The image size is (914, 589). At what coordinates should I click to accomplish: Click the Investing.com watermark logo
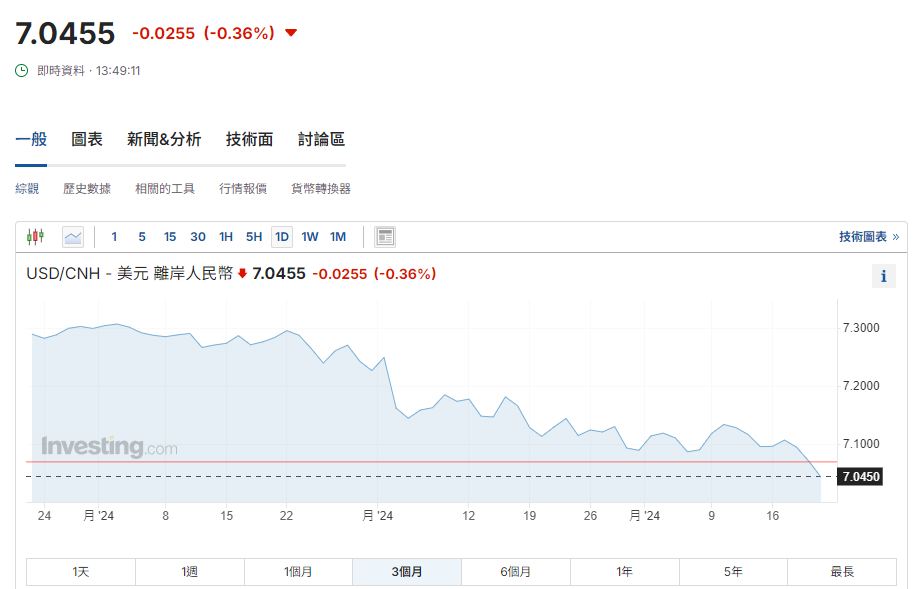pos(109,447)
